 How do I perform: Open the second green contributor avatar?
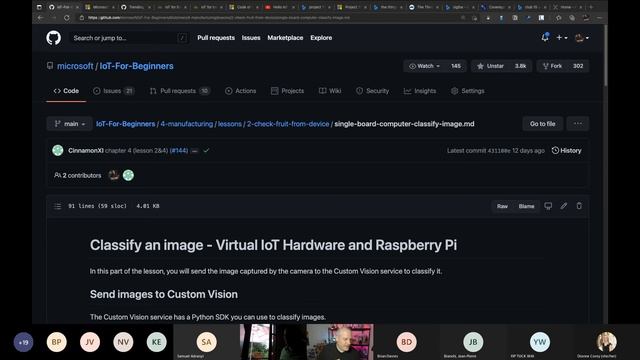click(x=128, y=175)
